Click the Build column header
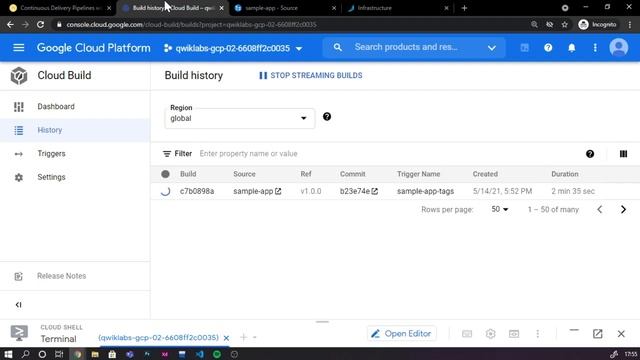The image size is (640, 360). (188, 174)
